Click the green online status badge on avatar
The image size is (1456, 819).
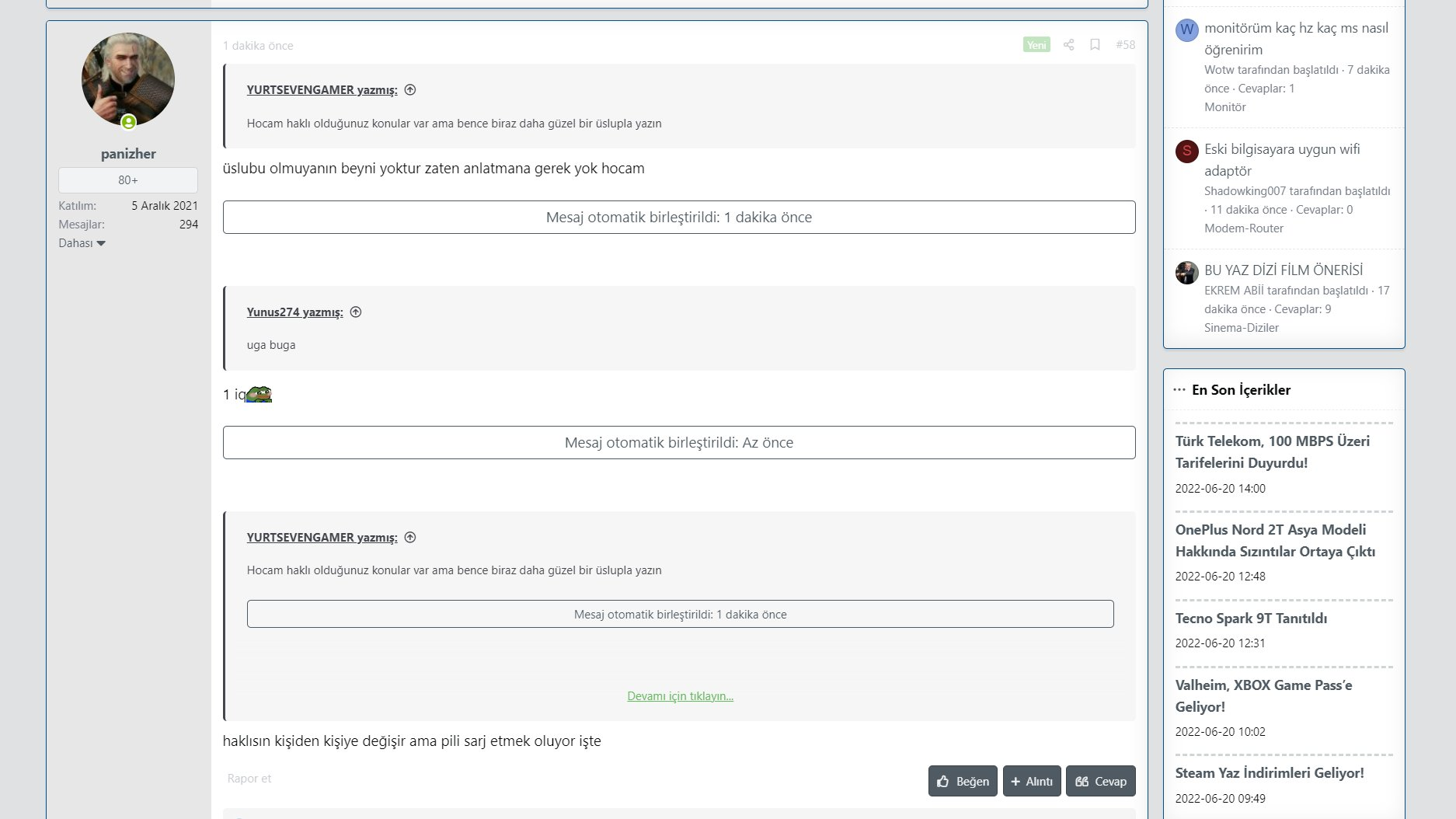129,122
